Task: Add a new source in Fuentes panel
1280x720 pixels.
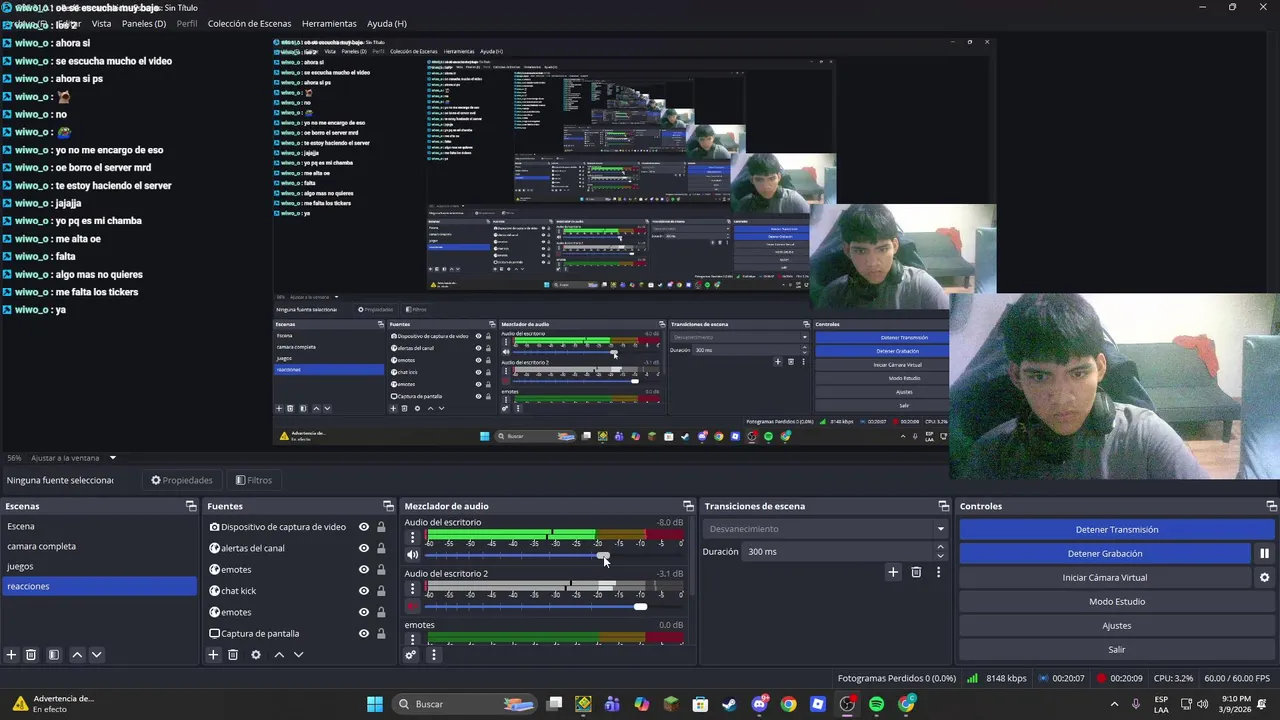Action: 213,655
